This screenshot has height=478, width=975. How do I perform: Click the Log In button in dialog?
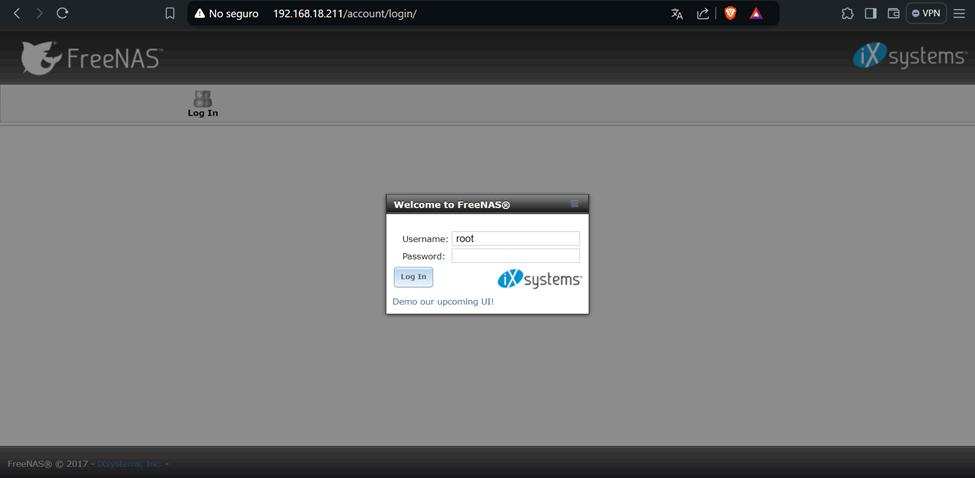tap(414, 277)
